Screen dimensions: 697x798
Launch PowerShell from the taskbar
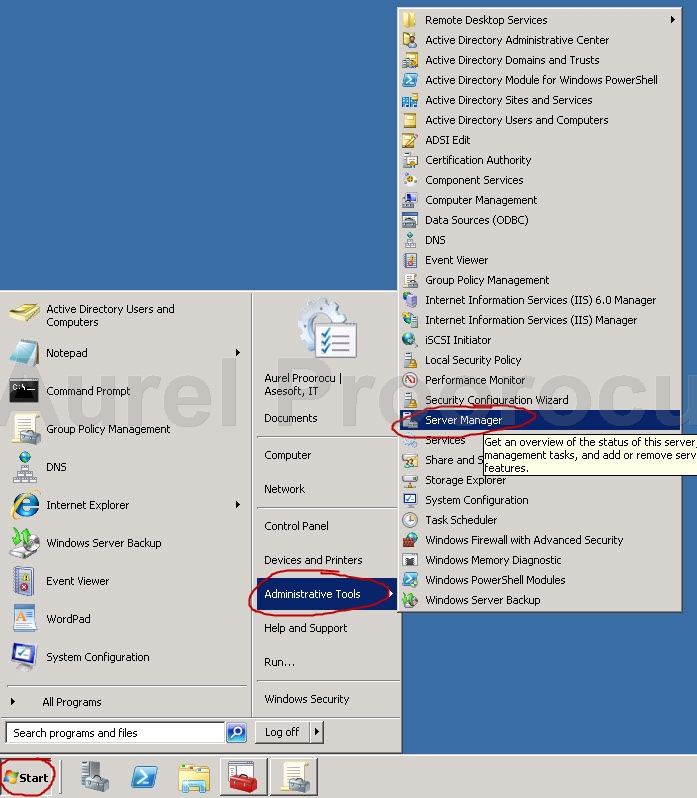click(x=144, y=778)
